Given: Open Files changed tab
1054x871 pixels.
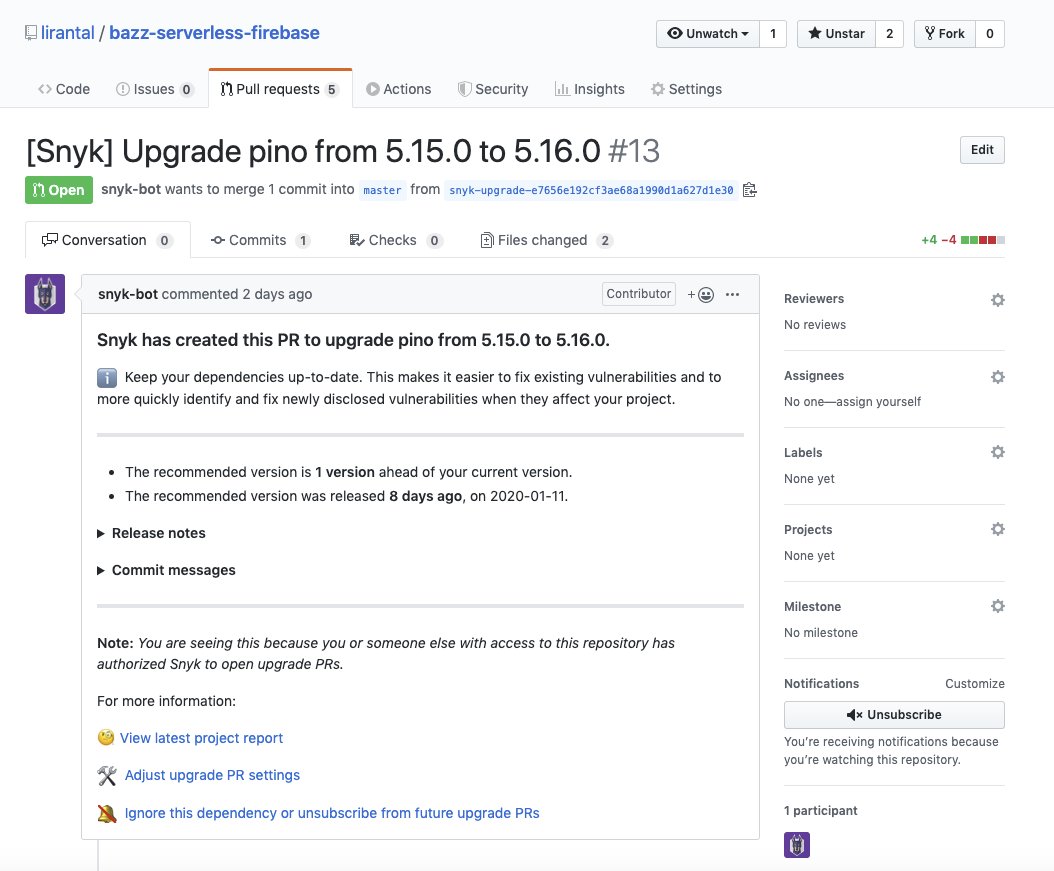Looking at the screenshot, I should tap(546, 241).
